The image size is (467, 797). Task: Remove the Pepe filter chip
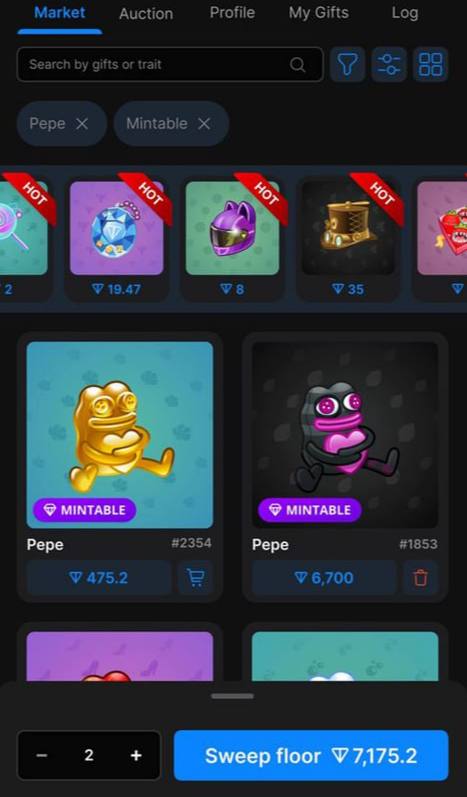click(x=82, y=124)
